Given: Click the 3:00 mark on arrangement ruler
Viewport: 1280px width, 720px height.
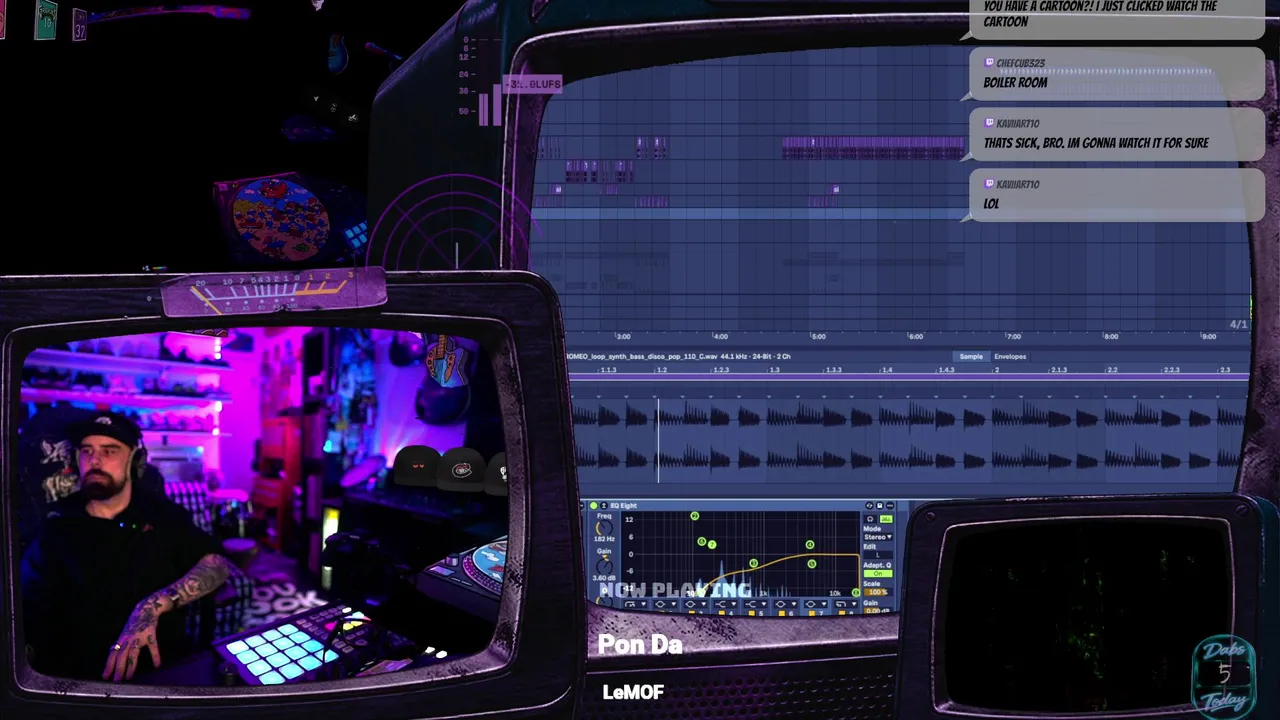Looking at the screenshot, I should coord(623,337).
